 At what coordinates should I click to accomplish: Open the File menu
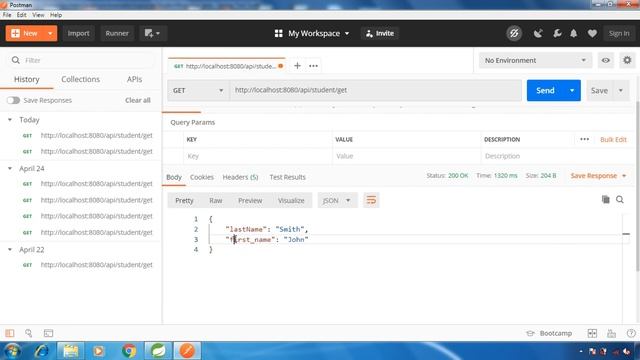click(x=7, y=15)
